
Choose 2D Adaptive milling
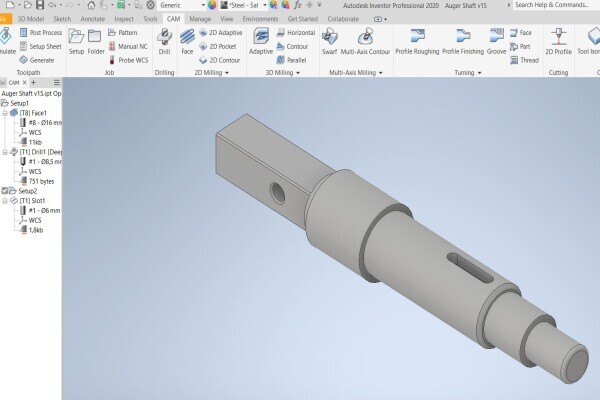(x=221, y=33)
